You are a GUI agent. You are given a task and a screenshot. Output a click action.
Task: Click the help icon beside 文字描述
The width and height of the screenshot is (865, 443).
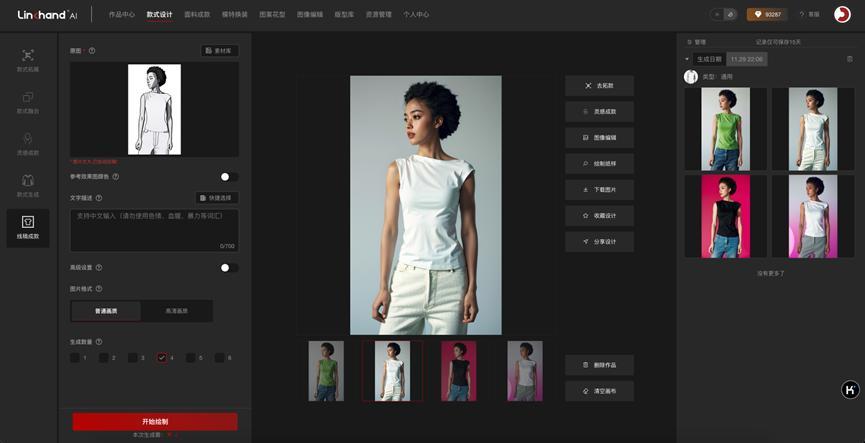pos(98,198)
